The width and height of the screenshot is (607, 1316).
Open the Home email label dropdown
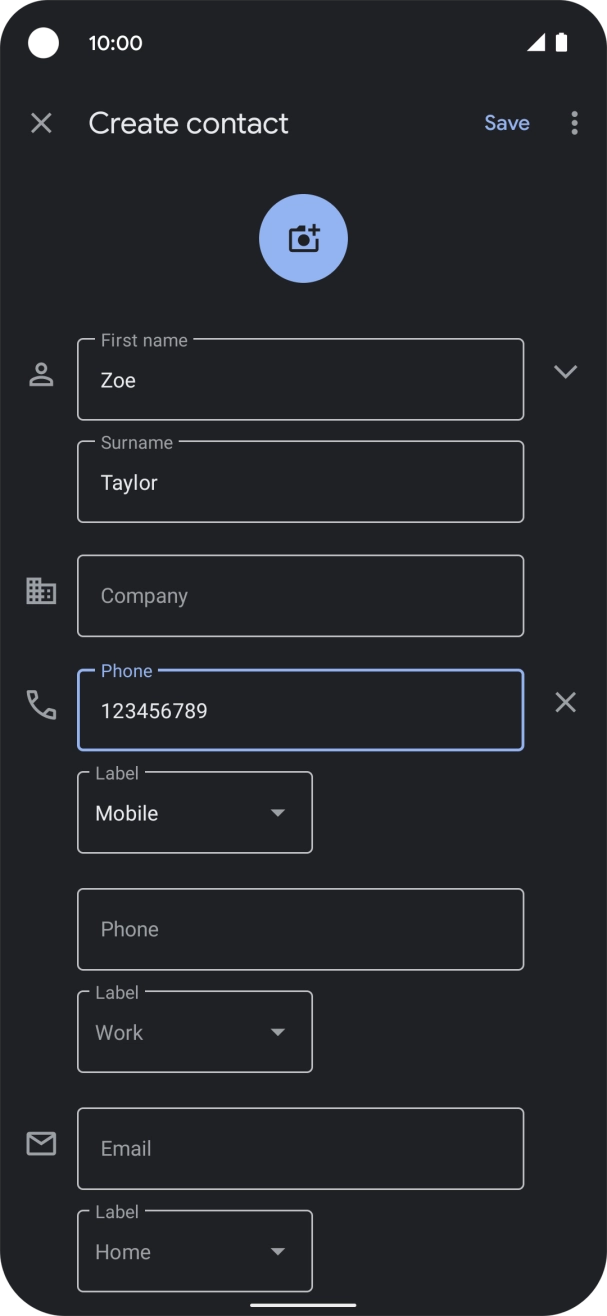click(x=195, y=1251)
